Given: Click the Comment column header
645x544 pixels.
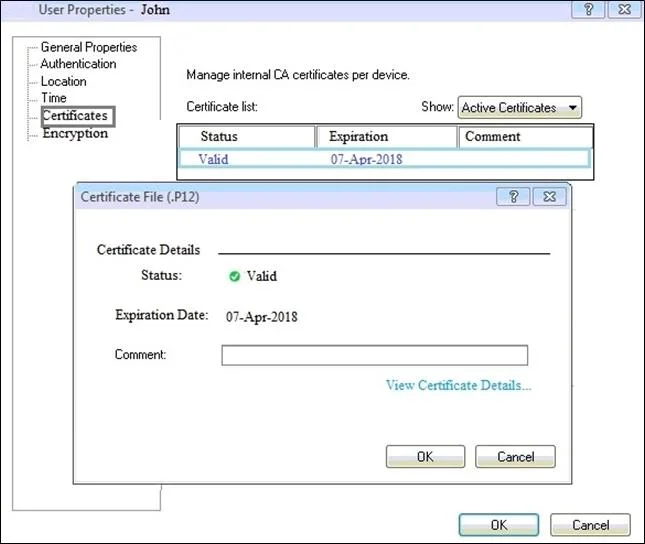Looking at the screenshot, I should click(x=525, y=137).
